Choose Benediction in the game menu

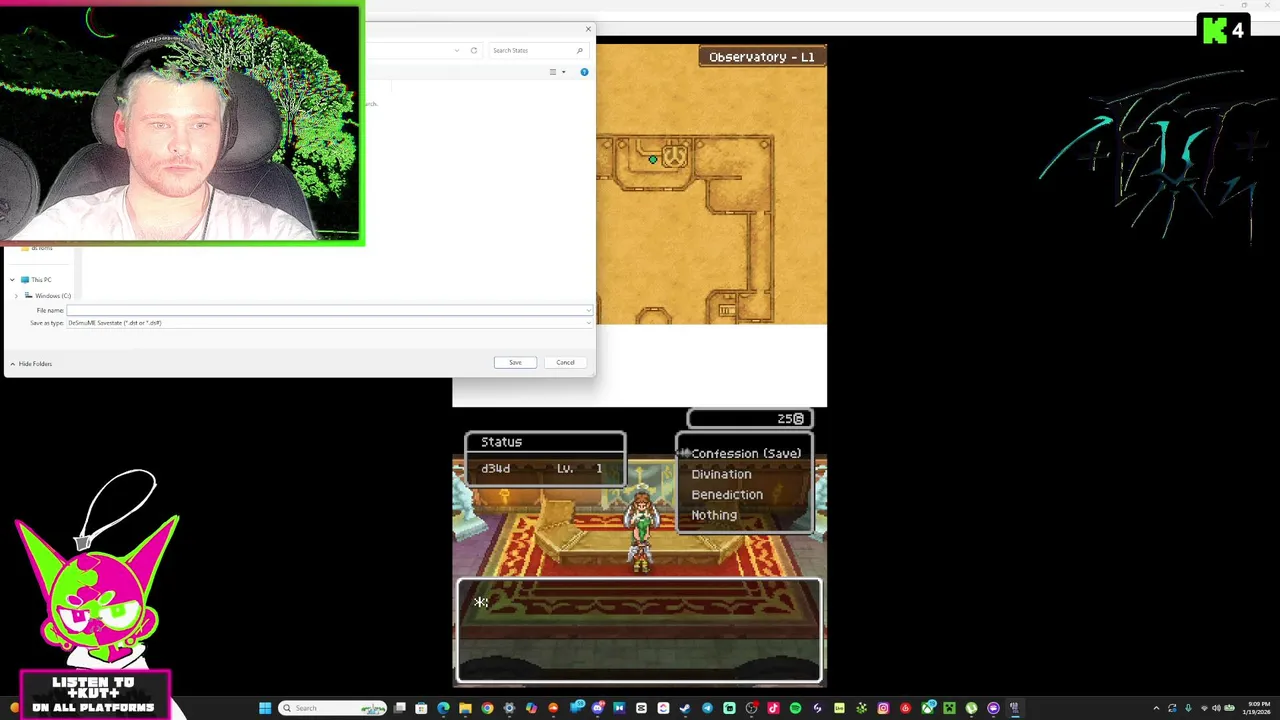pos(727,495)
